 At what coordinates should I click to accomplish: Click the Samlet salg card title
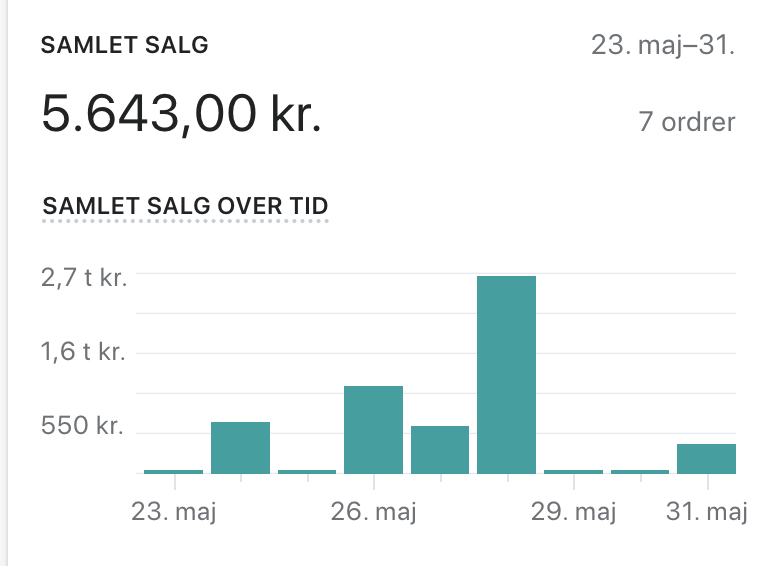point(124,45)
